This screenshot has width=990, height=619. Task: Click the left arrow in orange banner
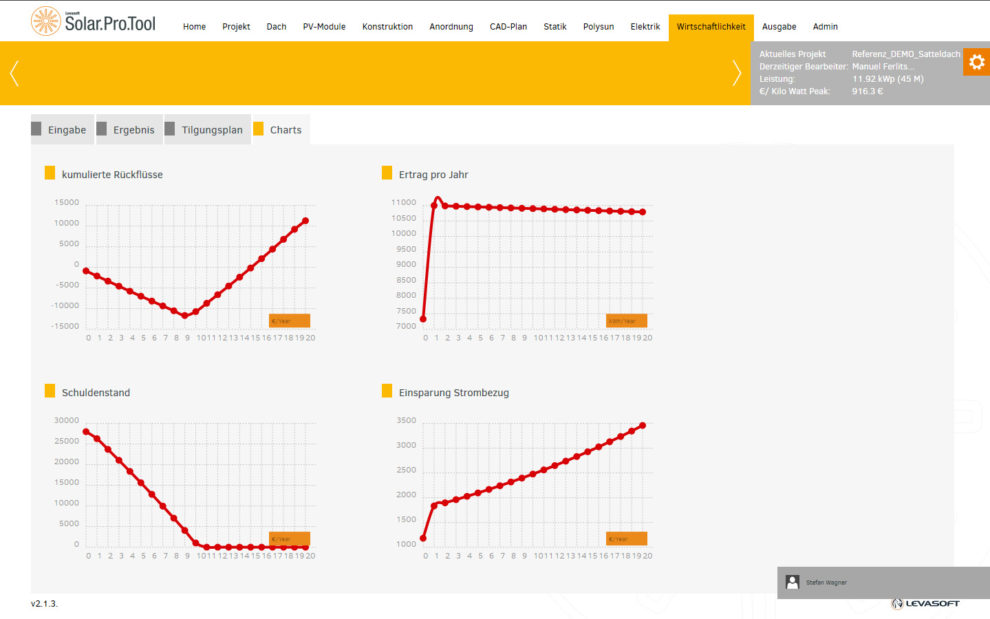14,73
